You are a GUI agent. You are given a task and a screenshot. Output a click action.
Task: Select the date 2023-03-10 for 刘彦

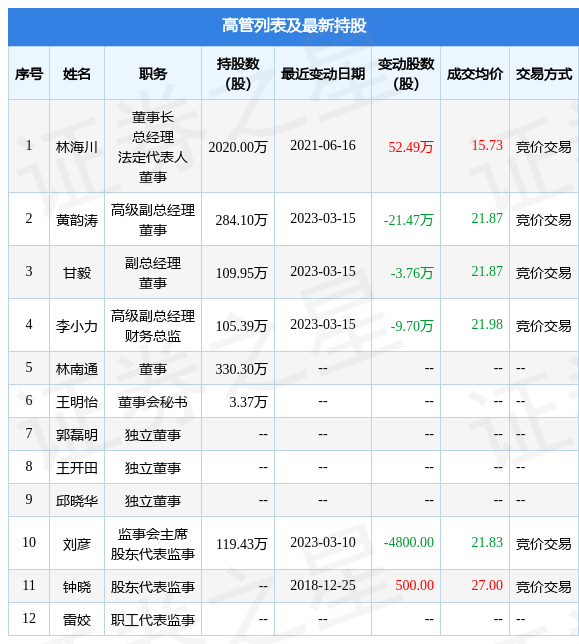(x=323, y=542)
